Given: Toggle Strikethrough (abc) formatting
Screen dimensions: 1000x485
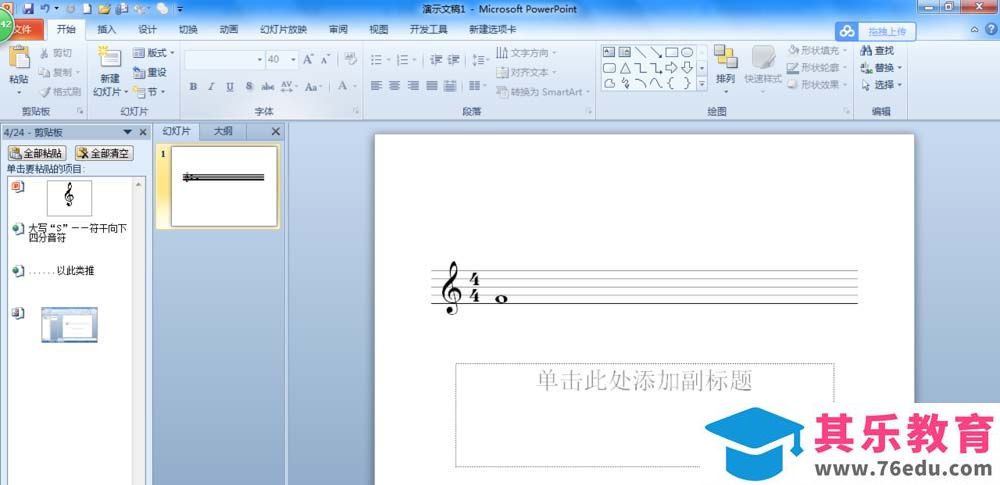Looking at the screenshot, I should pyautogui.click(x=268, y=87).
